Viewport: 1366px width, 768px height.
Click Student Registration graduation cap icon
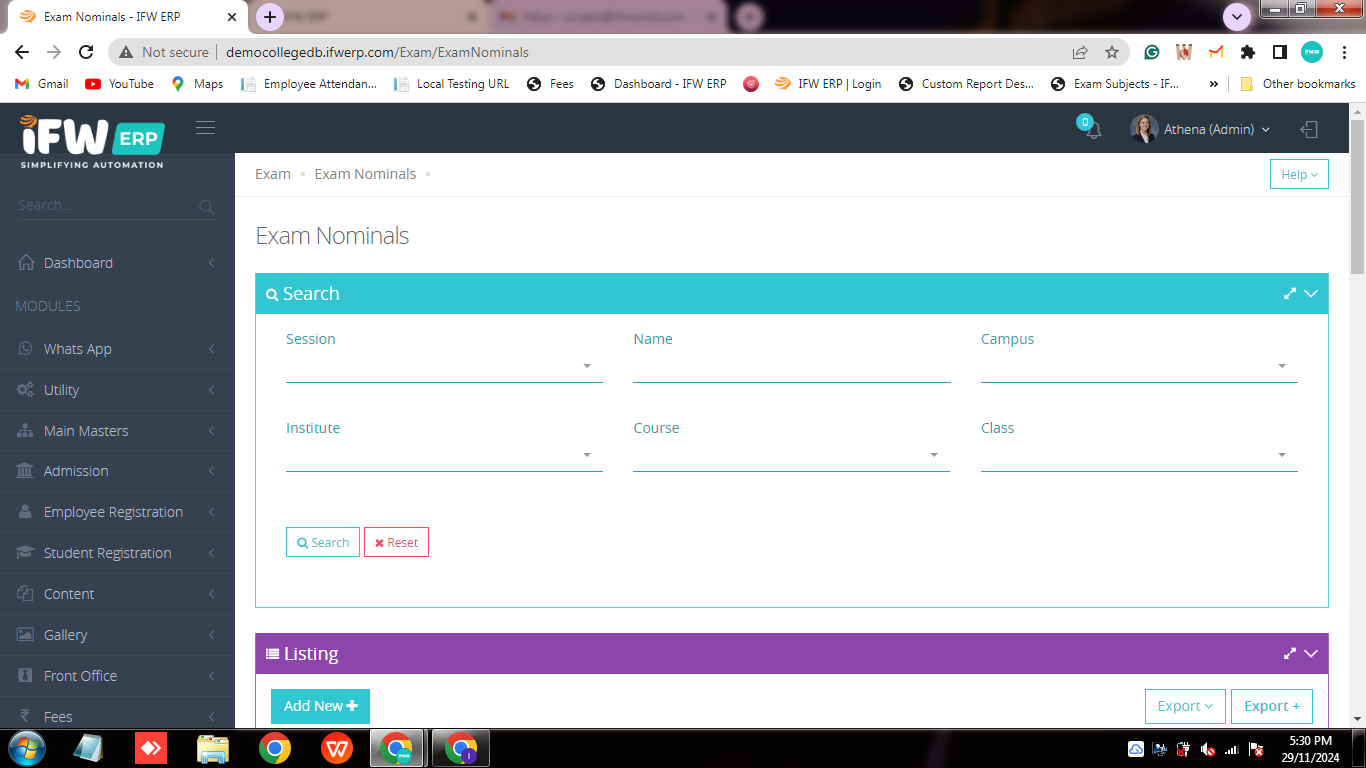[x=25, y=553]
